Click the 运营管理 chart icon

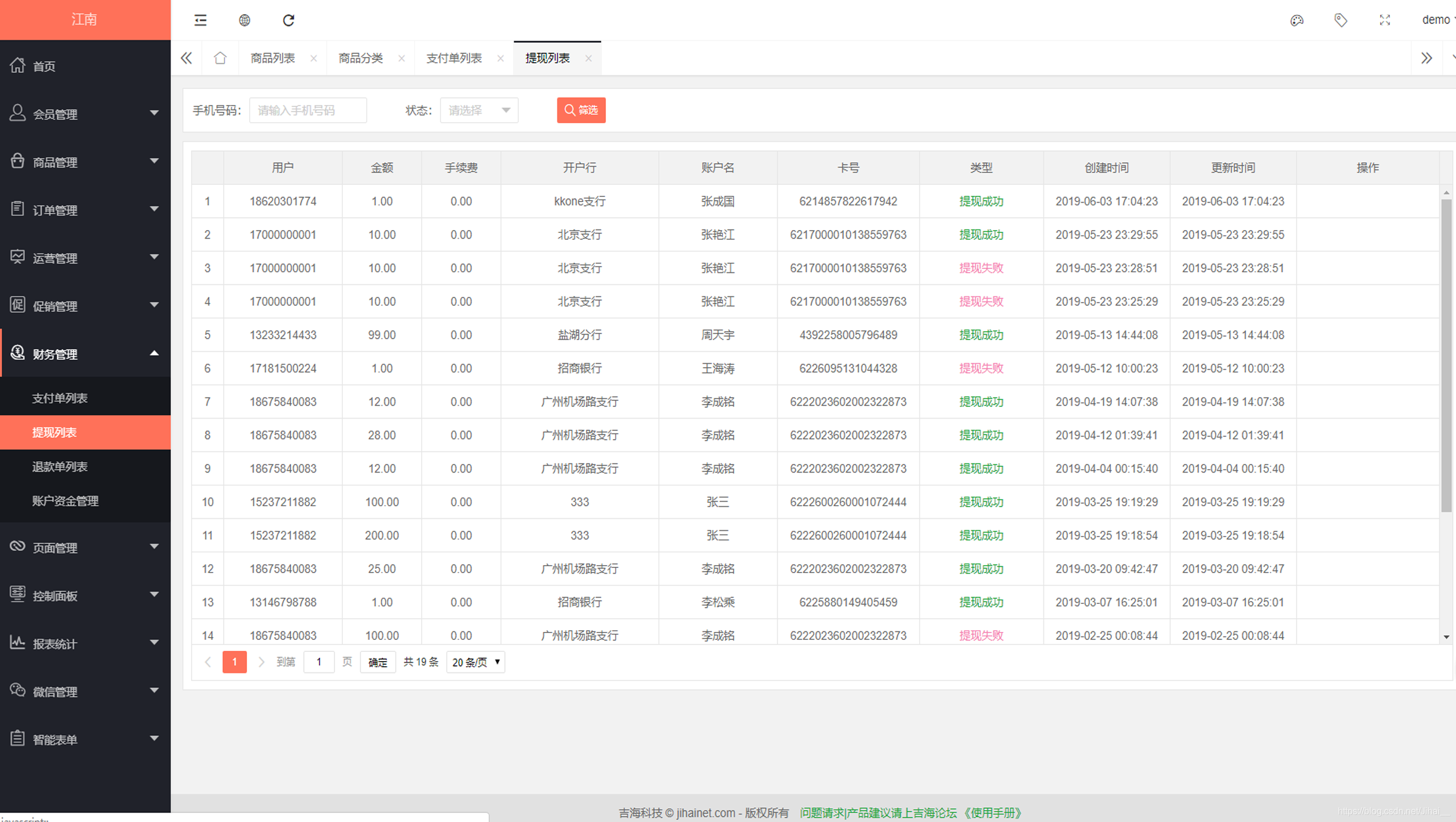18,257
